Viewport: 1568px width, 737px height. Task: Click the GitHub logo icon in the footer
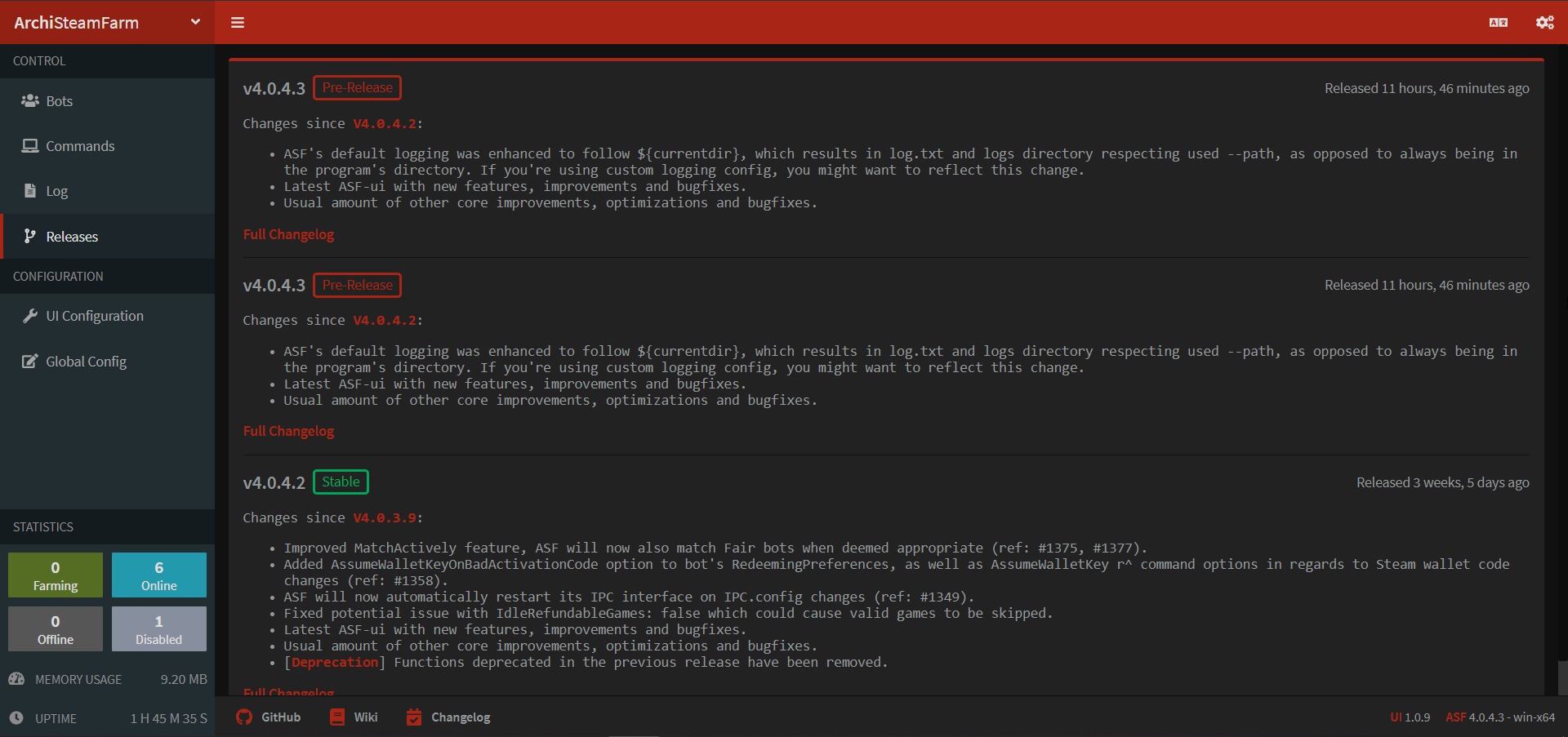[x=244, y=717]
